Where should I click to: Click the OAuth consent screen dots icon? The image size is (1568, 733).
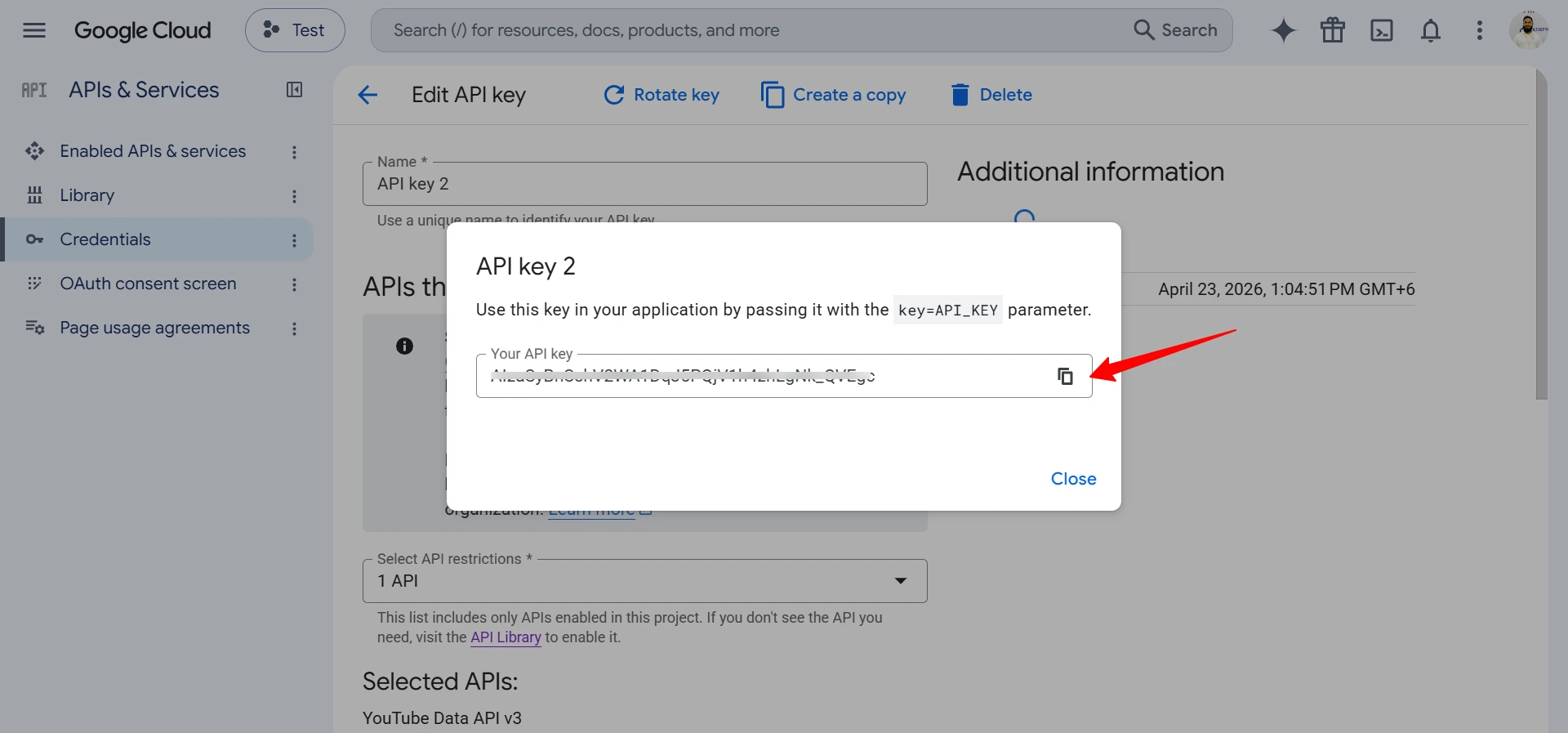[34, 284]
